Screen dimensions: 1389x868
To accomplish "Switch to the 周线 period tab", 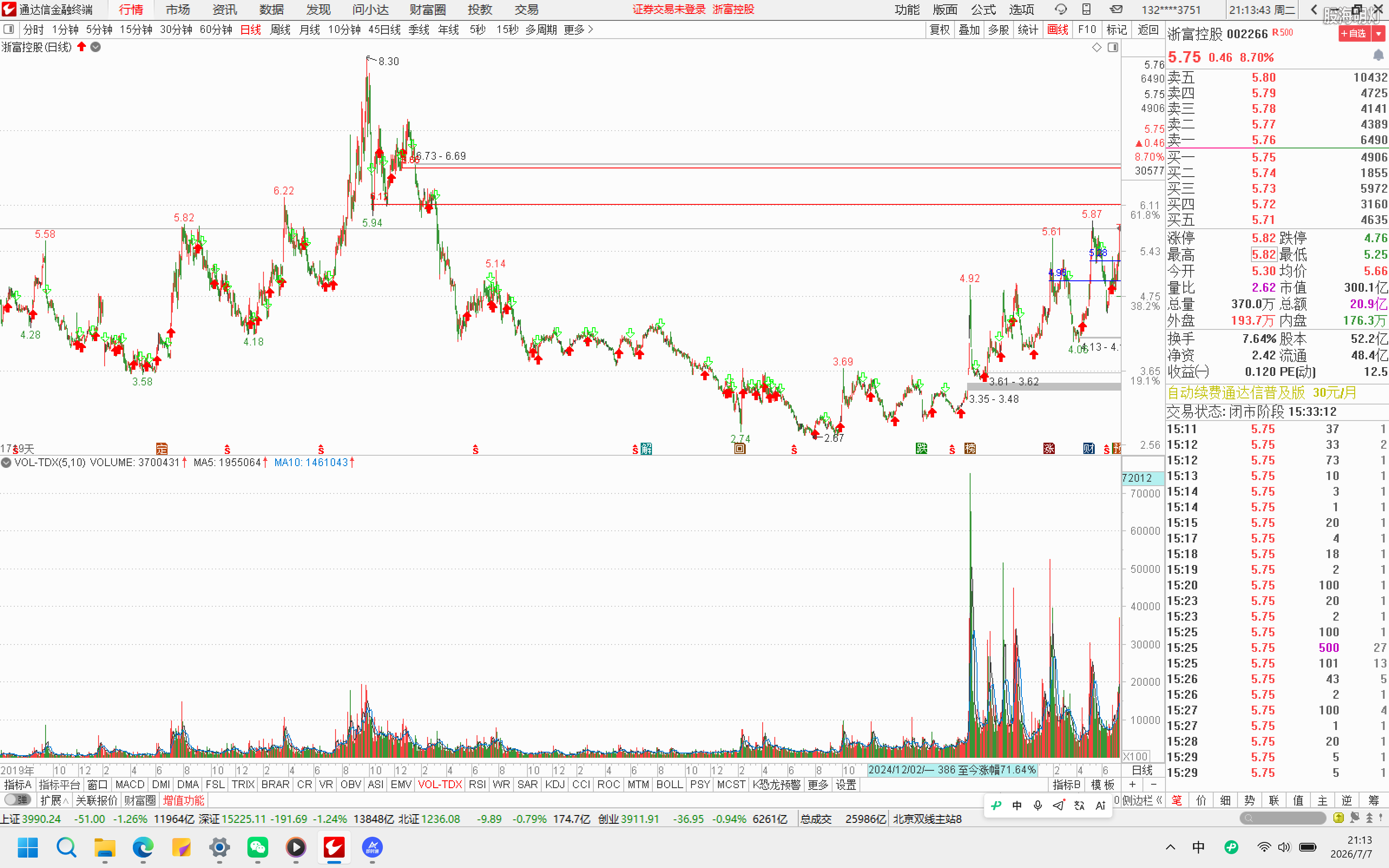I will pyautogui.click(x=280, y=29).
